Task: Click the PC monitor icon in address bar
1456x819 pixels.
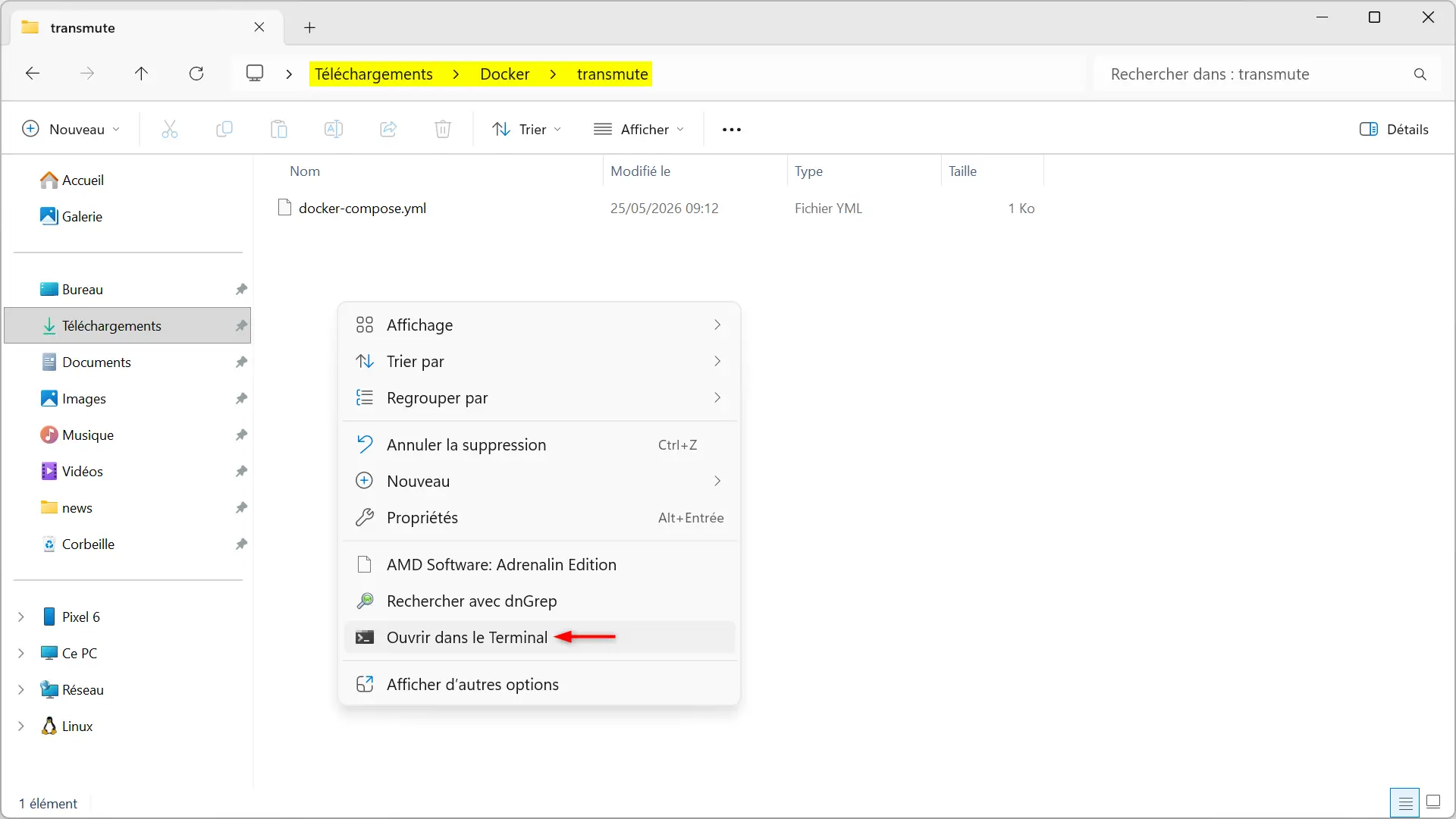Action: [x=255, y=73]
